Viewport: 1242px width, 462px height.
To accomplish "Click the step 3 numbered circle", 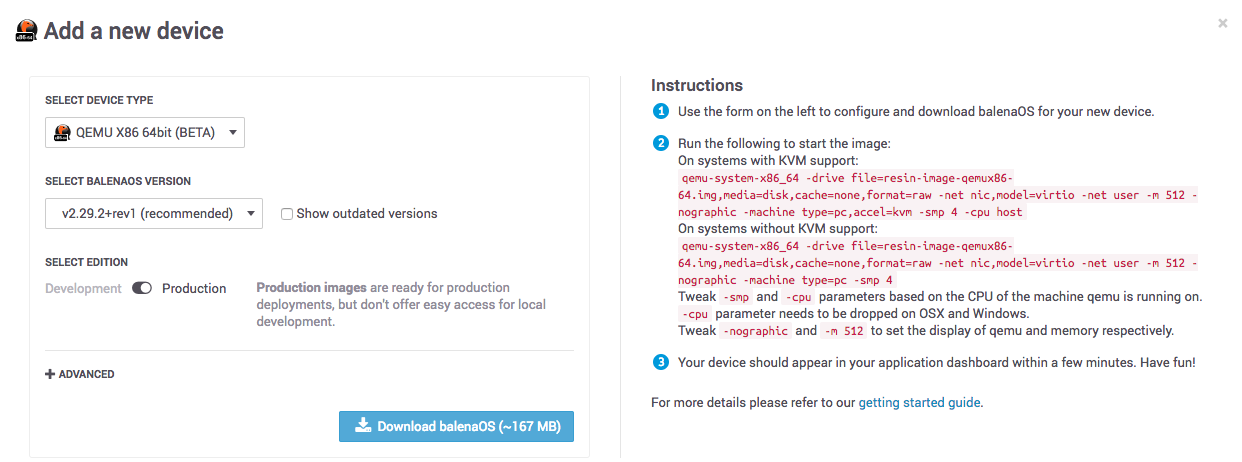I will [x=661, y=362].
